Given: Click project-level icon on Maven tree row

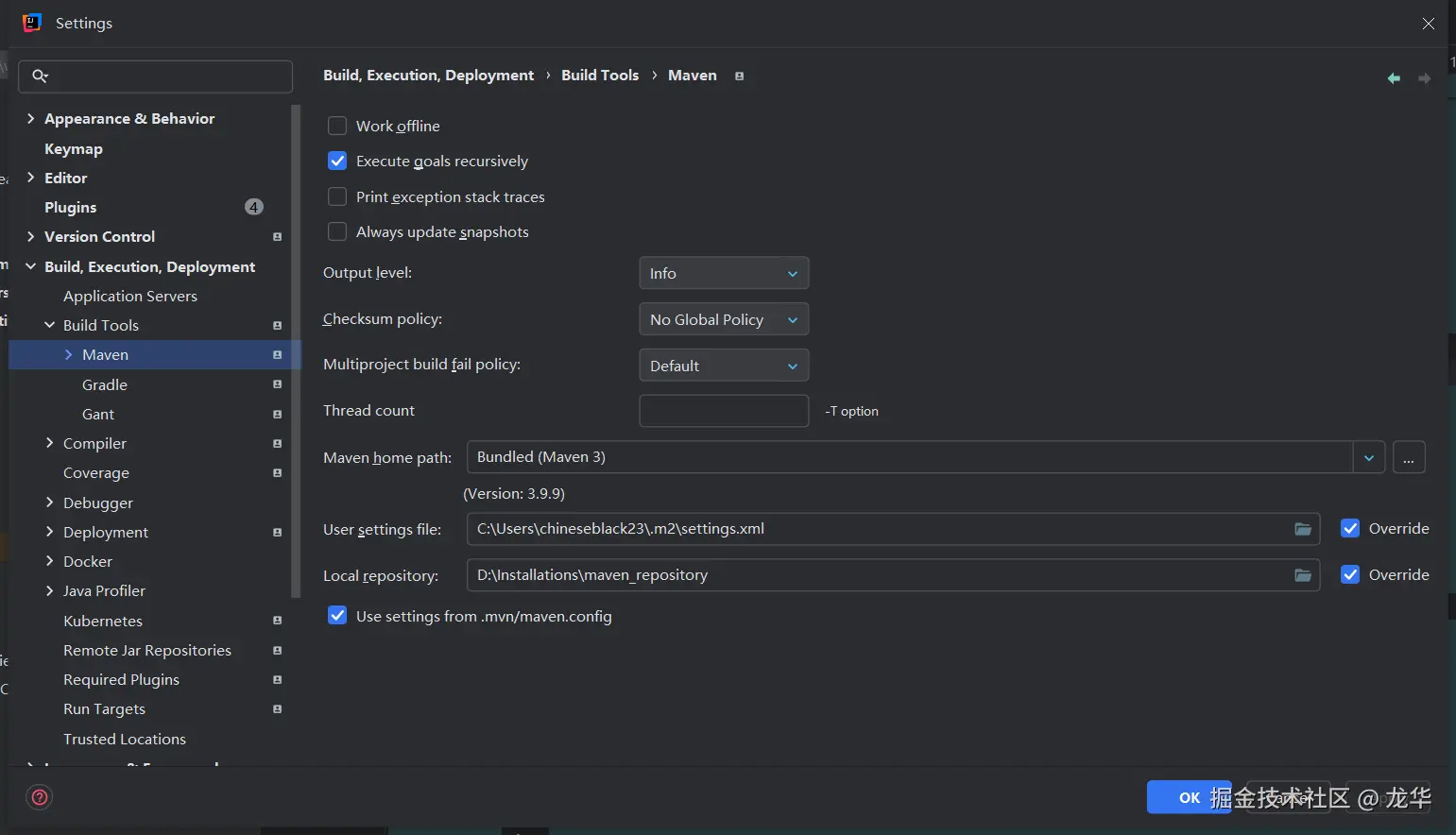Looking at the screenshot, I should click(x=277, y=355).
